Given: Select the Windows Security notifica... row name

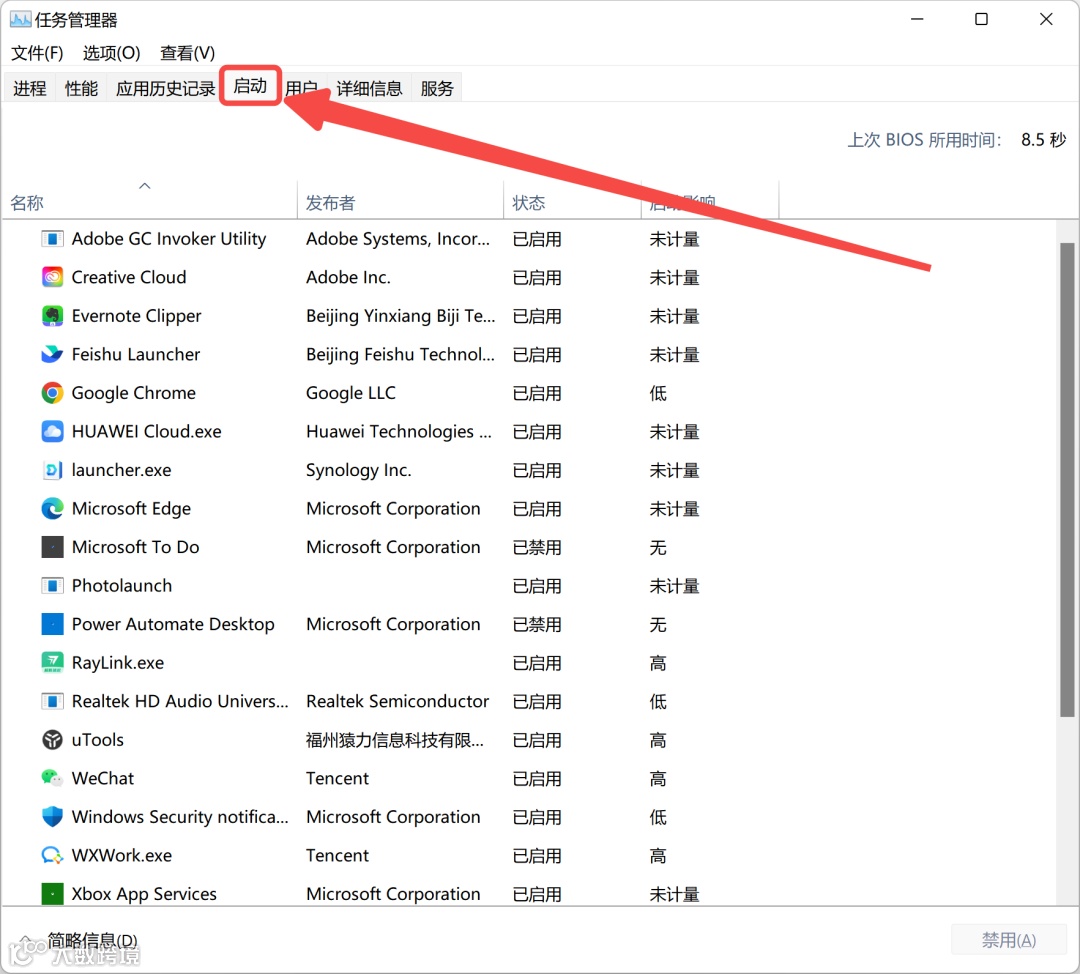Looking at the screenshot, I should point(180,818).
